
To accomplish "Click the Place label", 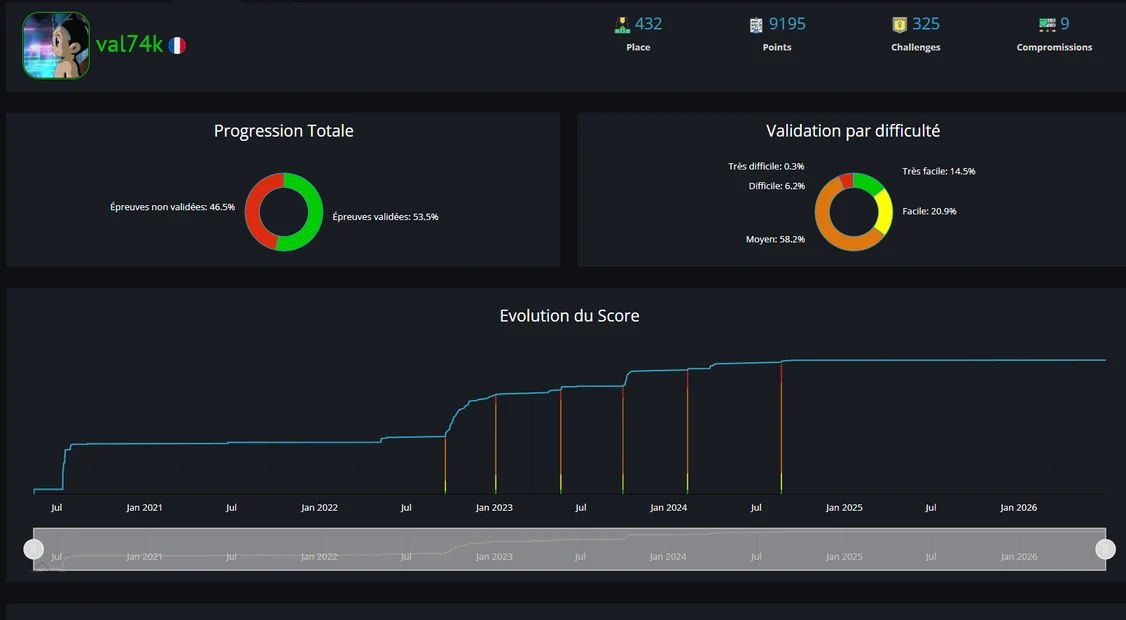I will tap(638, 47).
